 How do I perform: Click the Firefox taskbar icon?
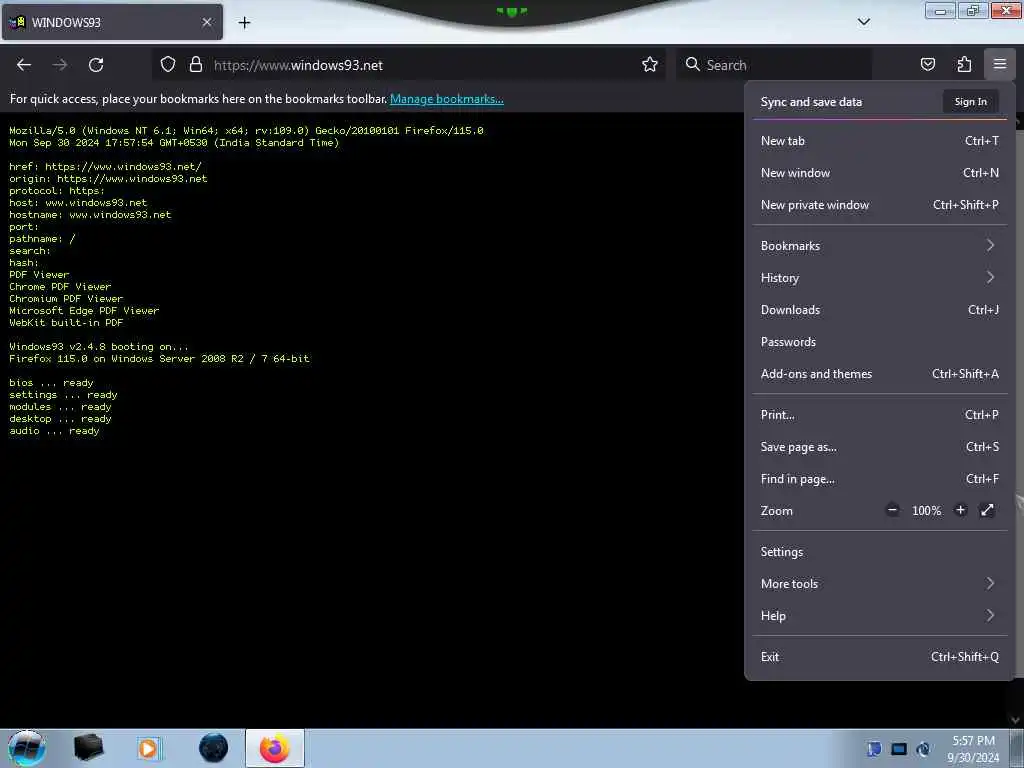(x=275, y=748)
